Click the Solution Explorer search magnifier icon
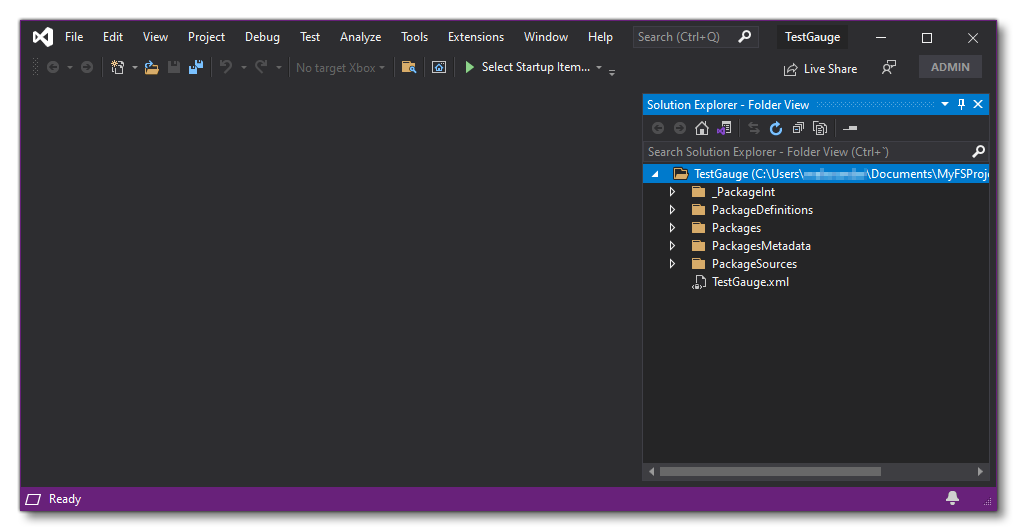This screenshot has height=531, width=1017. [x=979, y=151]
